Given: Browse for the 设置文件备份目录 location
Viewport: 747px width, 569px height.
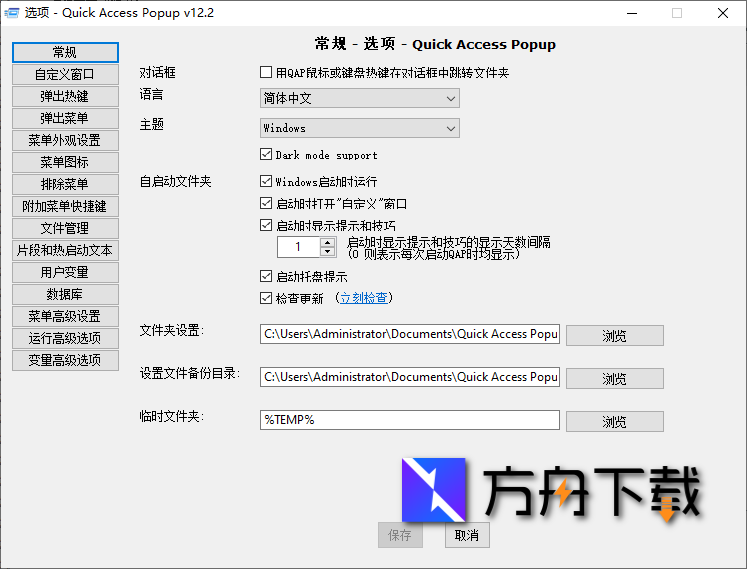Looking at the screenshot, I should pos(615,378).
